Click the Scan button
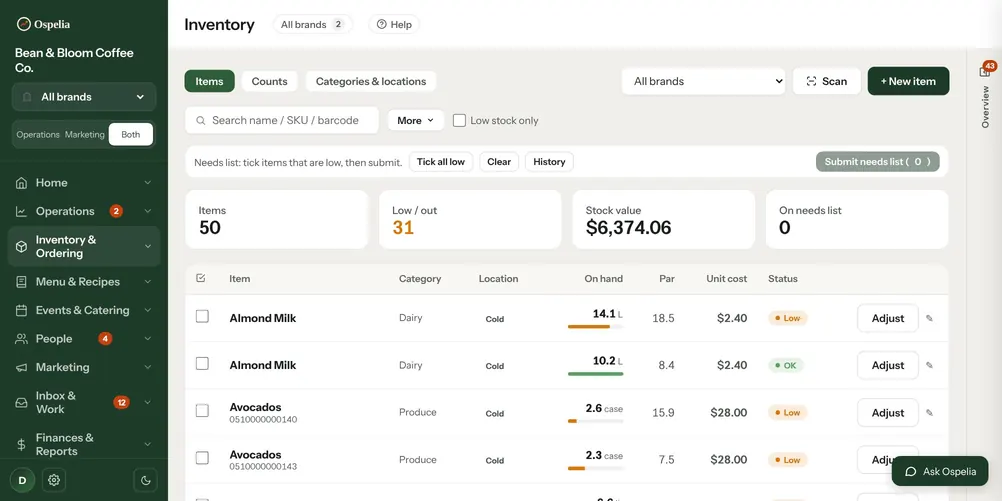 point(827,81)
